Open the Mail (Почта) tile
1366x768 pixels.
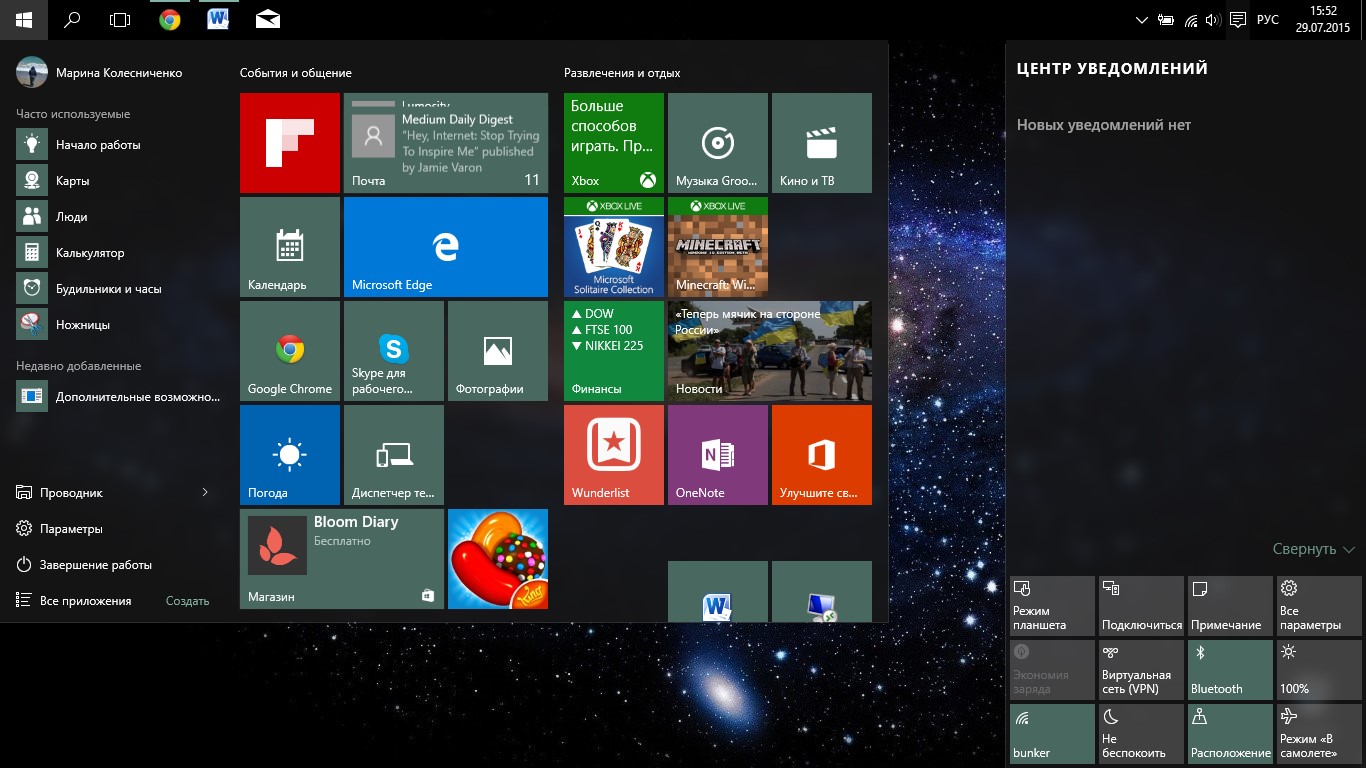click(446, 143)
